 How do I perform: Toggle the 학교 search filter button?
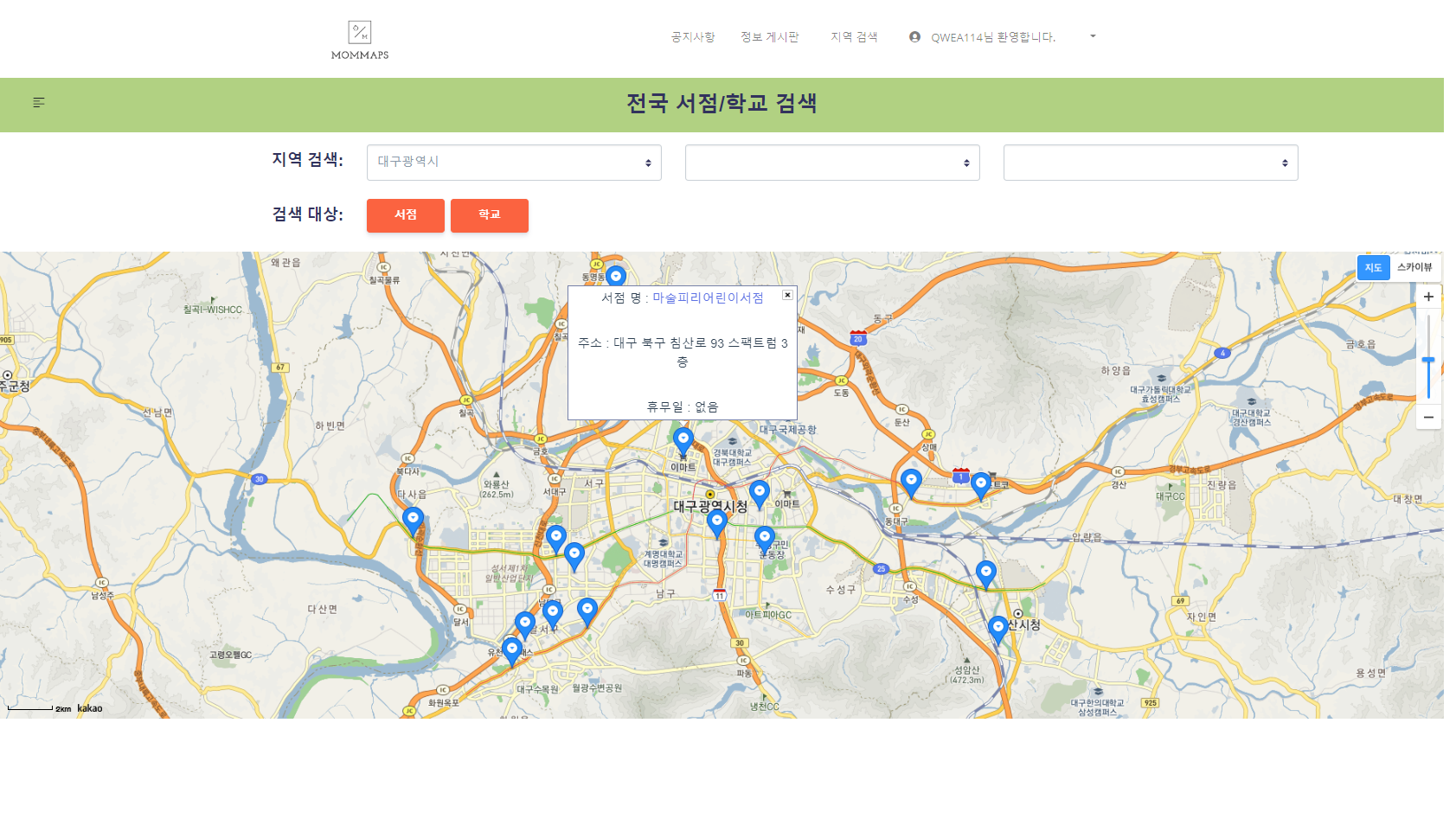point(489,215)
